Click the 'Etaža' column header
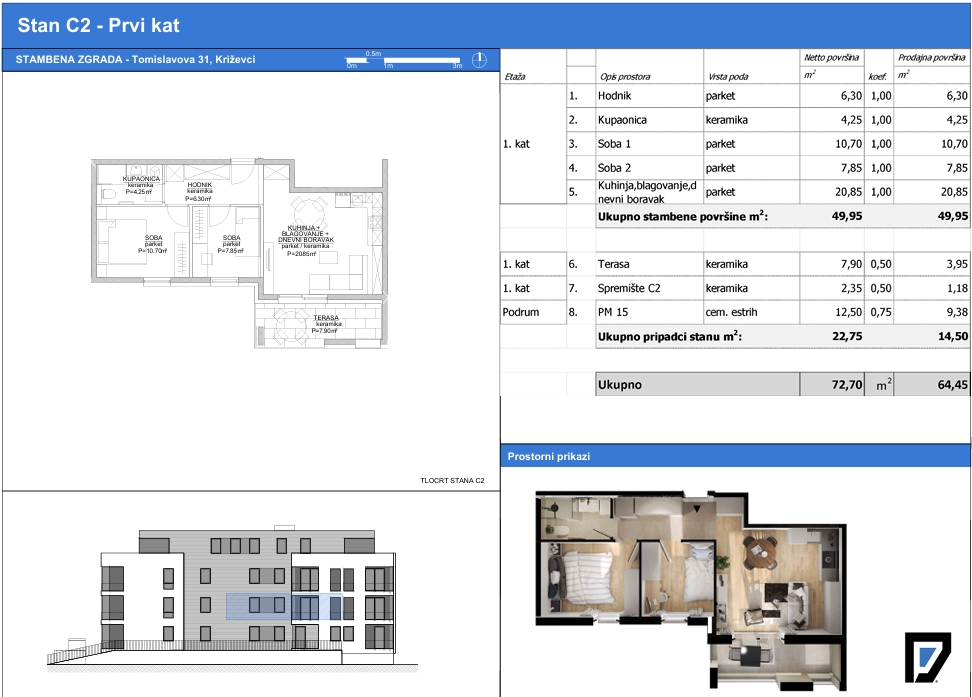The image size is (972, 697). (515, 77)
